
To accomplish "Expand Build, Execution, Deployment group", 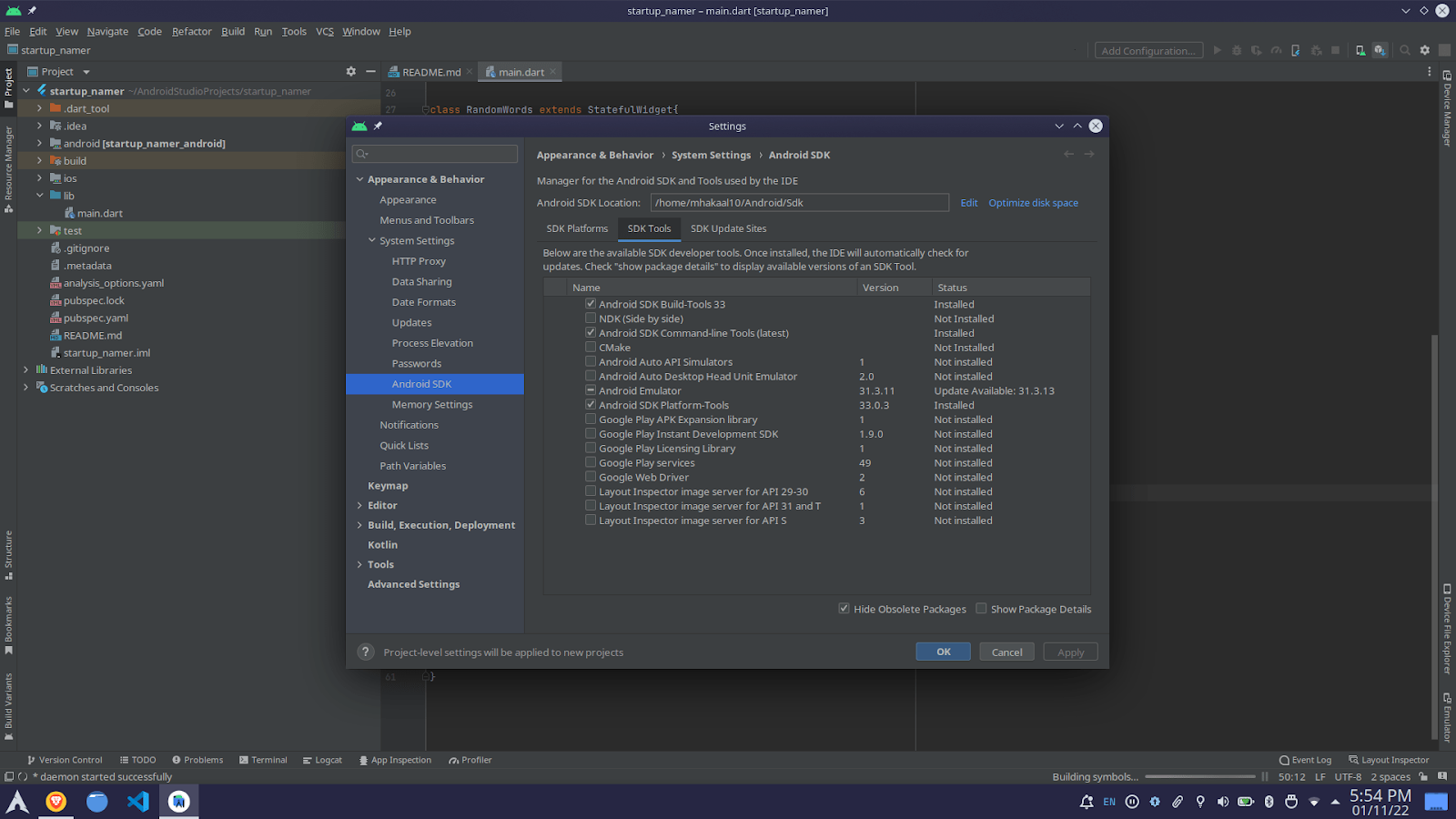I will coord(359,525).
